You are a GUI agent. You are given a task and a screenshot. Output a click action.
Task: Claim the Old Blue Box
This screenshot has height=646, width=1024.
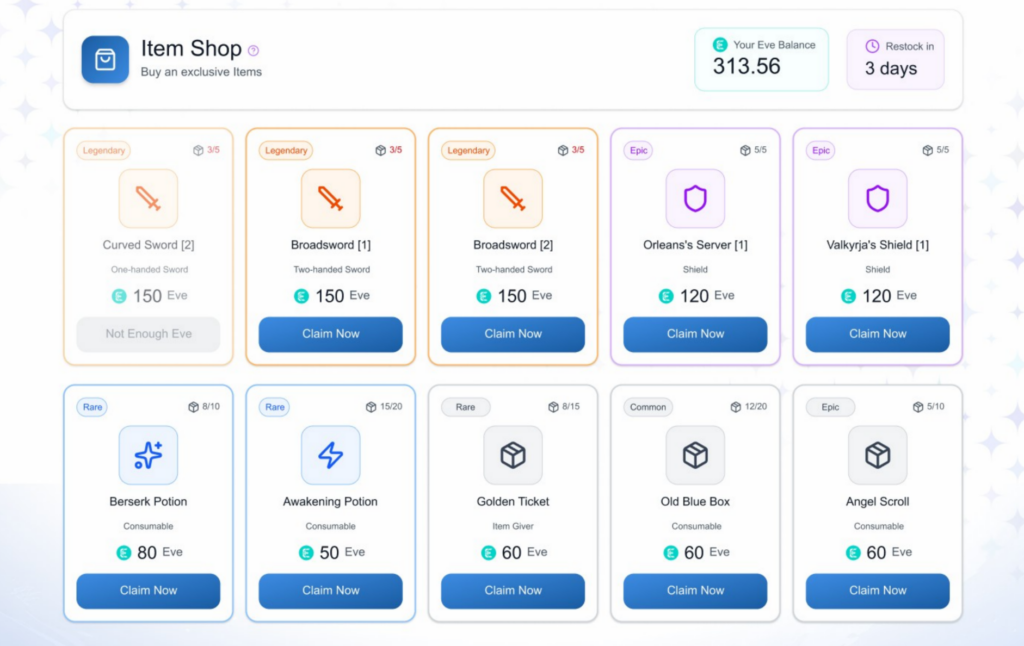(x=695, y=590)
